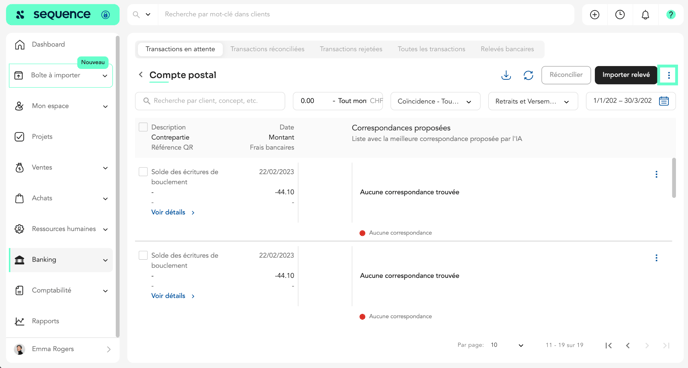Screen dimensions: 688x368
Task: Open the more options menu beside Importer relevé
Action: (x=669, y=75)
